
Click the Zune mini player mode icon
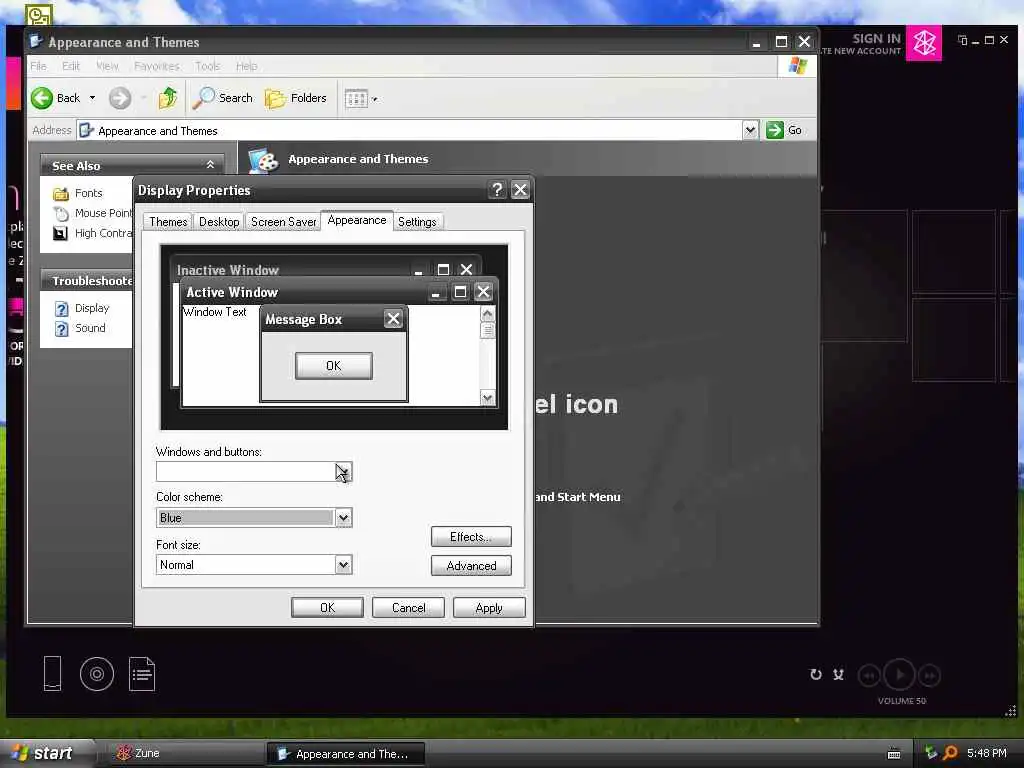(x=962, y=40)
